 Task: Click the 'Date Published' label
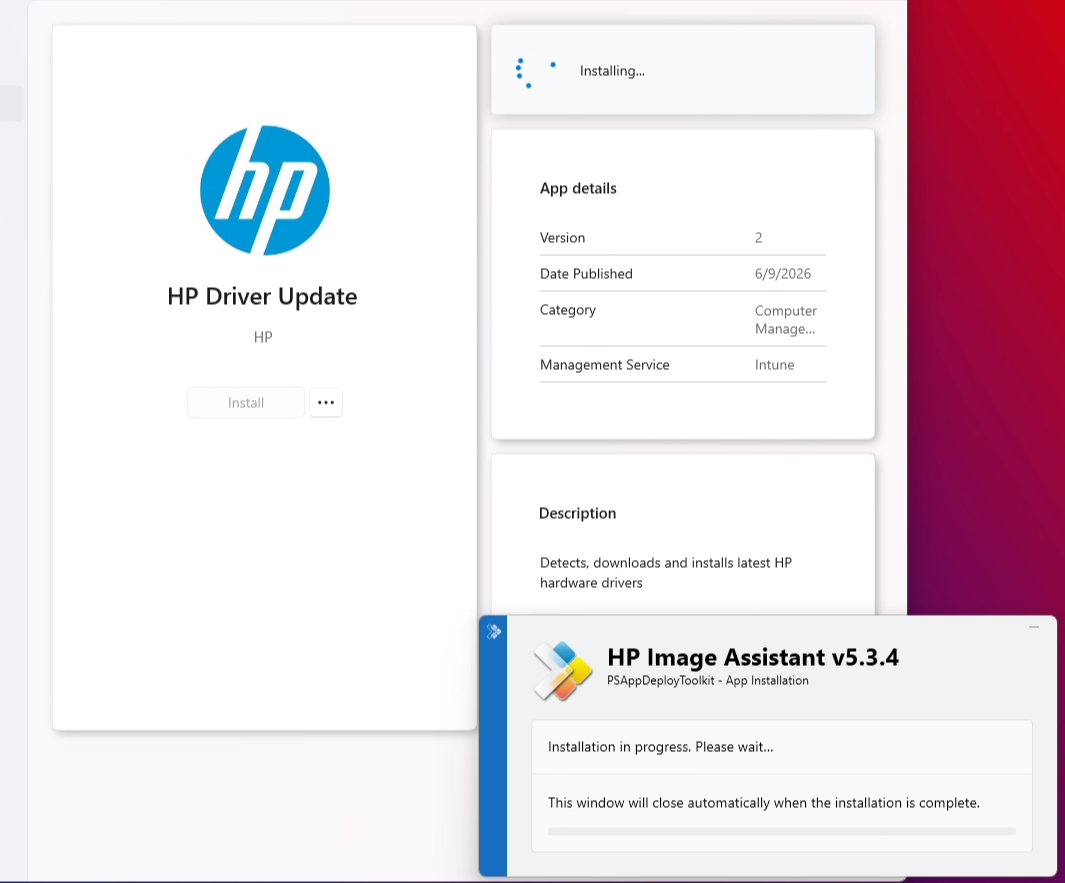[586, 274]
